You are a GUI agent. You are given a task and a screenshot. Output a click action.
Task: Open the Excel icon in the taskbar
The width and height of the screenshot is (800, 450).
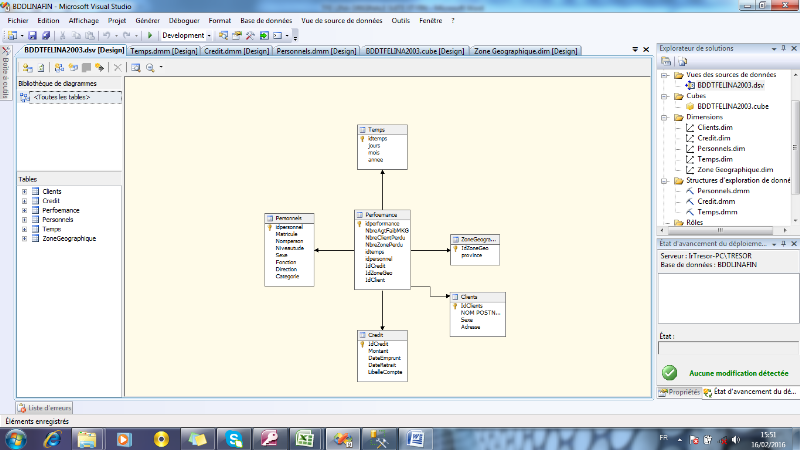click(x=305, y=439)
